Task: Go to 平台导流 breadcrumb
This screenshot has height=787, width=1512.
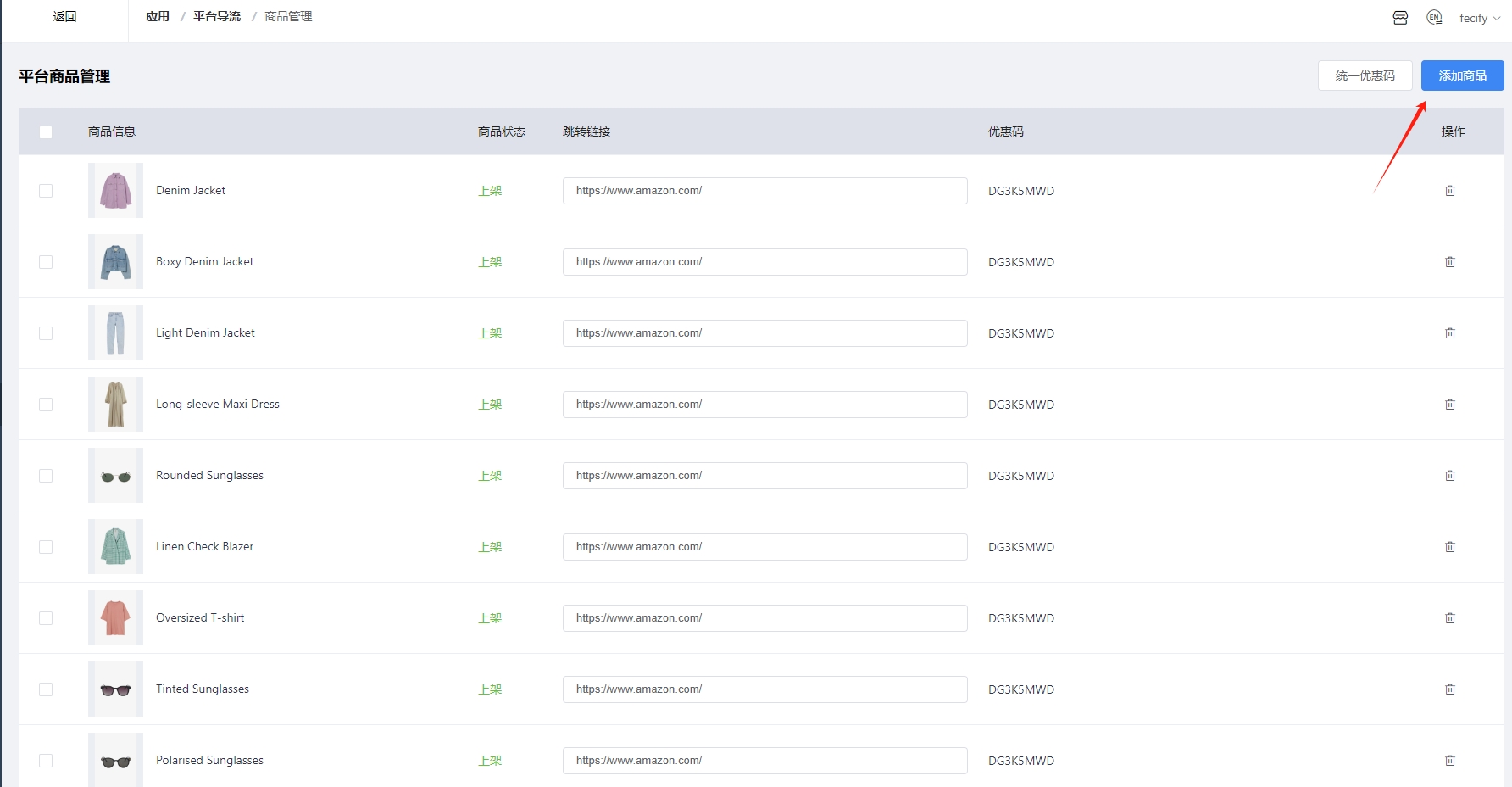Action: (217, 16)
